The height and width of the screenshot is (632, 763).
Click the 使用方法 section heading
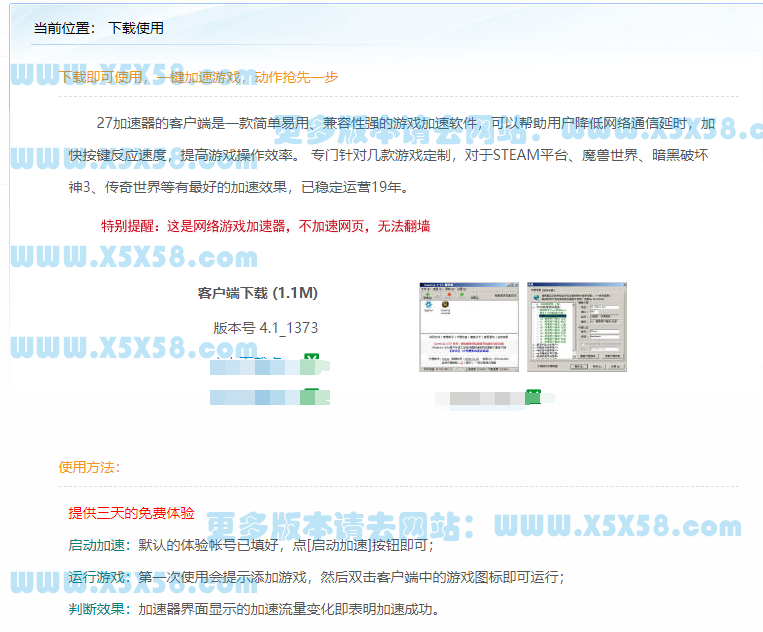(89, 467)
